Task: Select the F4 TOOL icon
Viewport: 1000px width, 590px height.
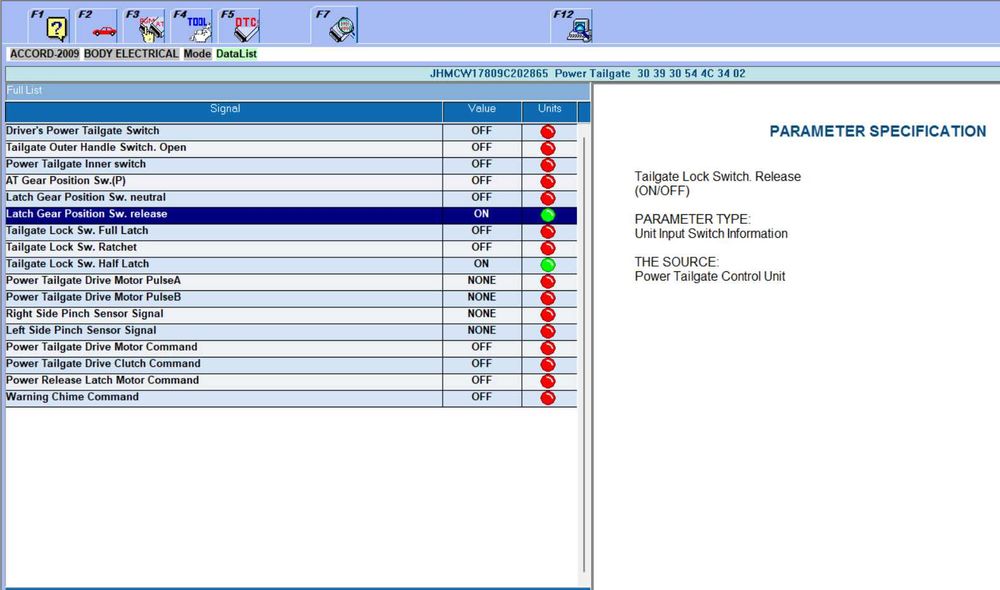Action: [200, 27]
